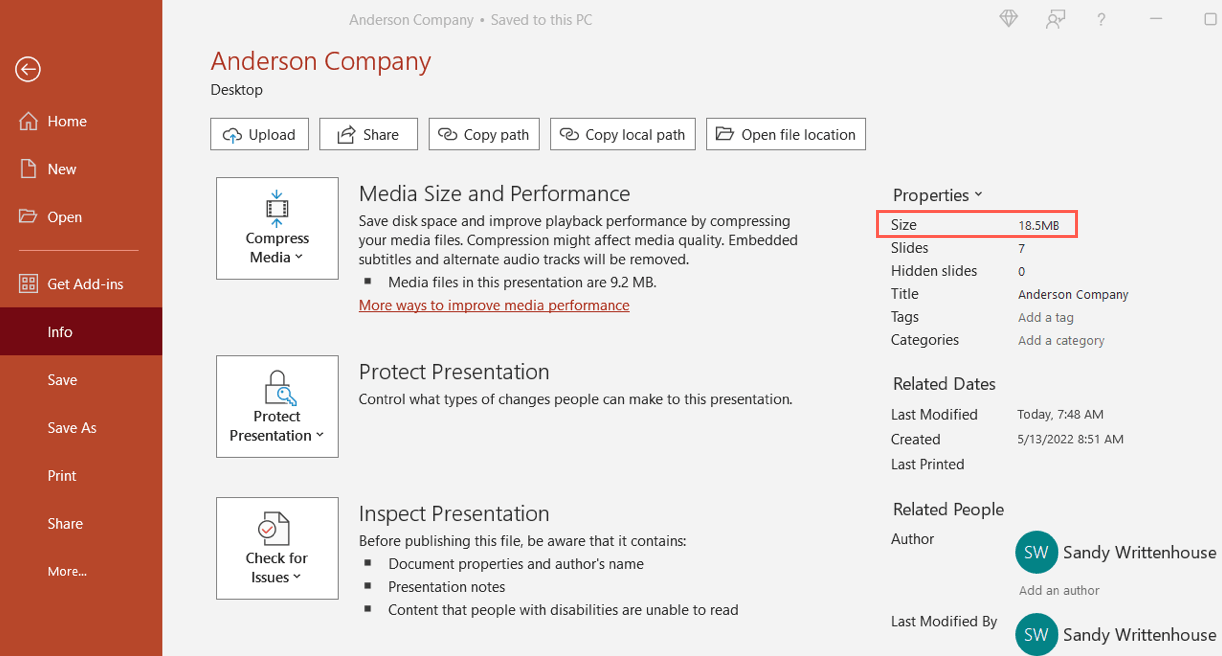The height and width of the screenshot is (656, 1222).
Task: Click the premium diamond icon
Action: pyautogui.click(x=1007, y=17)
